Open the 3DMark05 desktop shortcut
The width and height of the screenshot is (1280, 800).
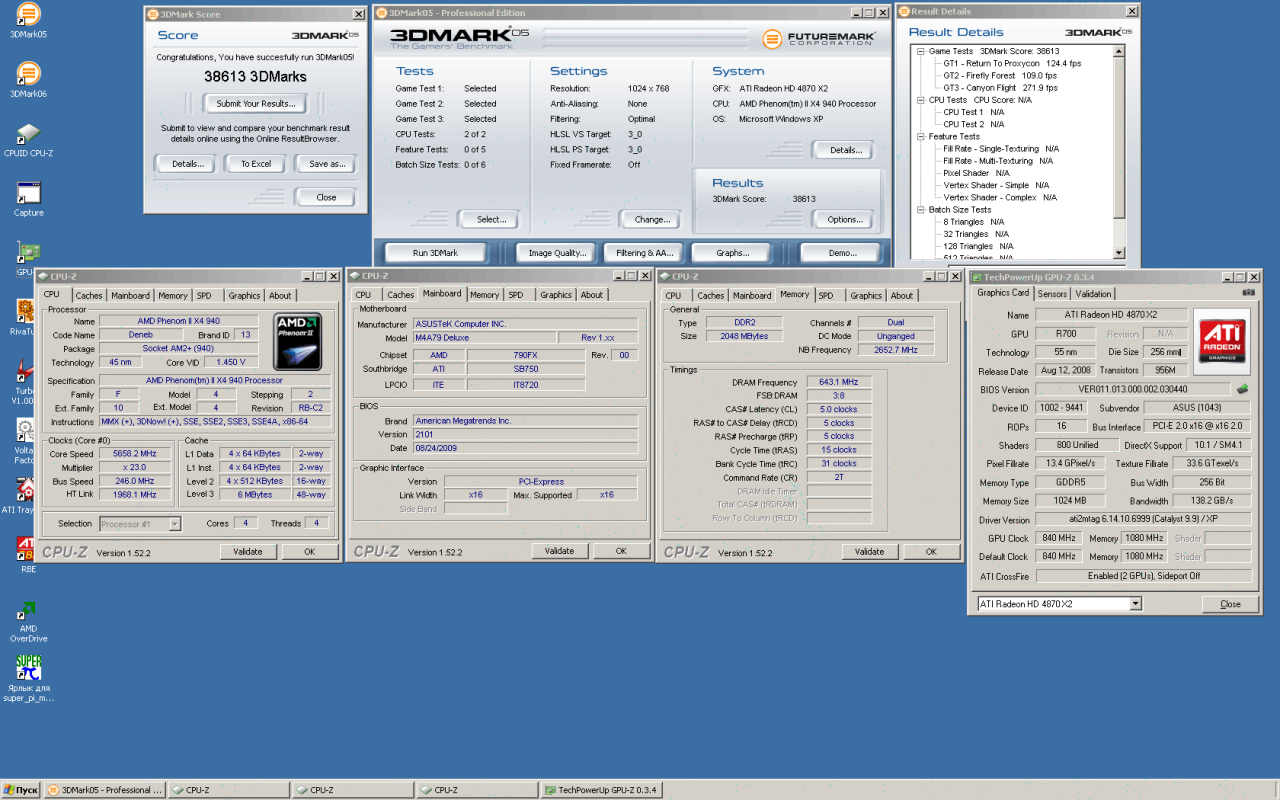[x=28, y=20]
